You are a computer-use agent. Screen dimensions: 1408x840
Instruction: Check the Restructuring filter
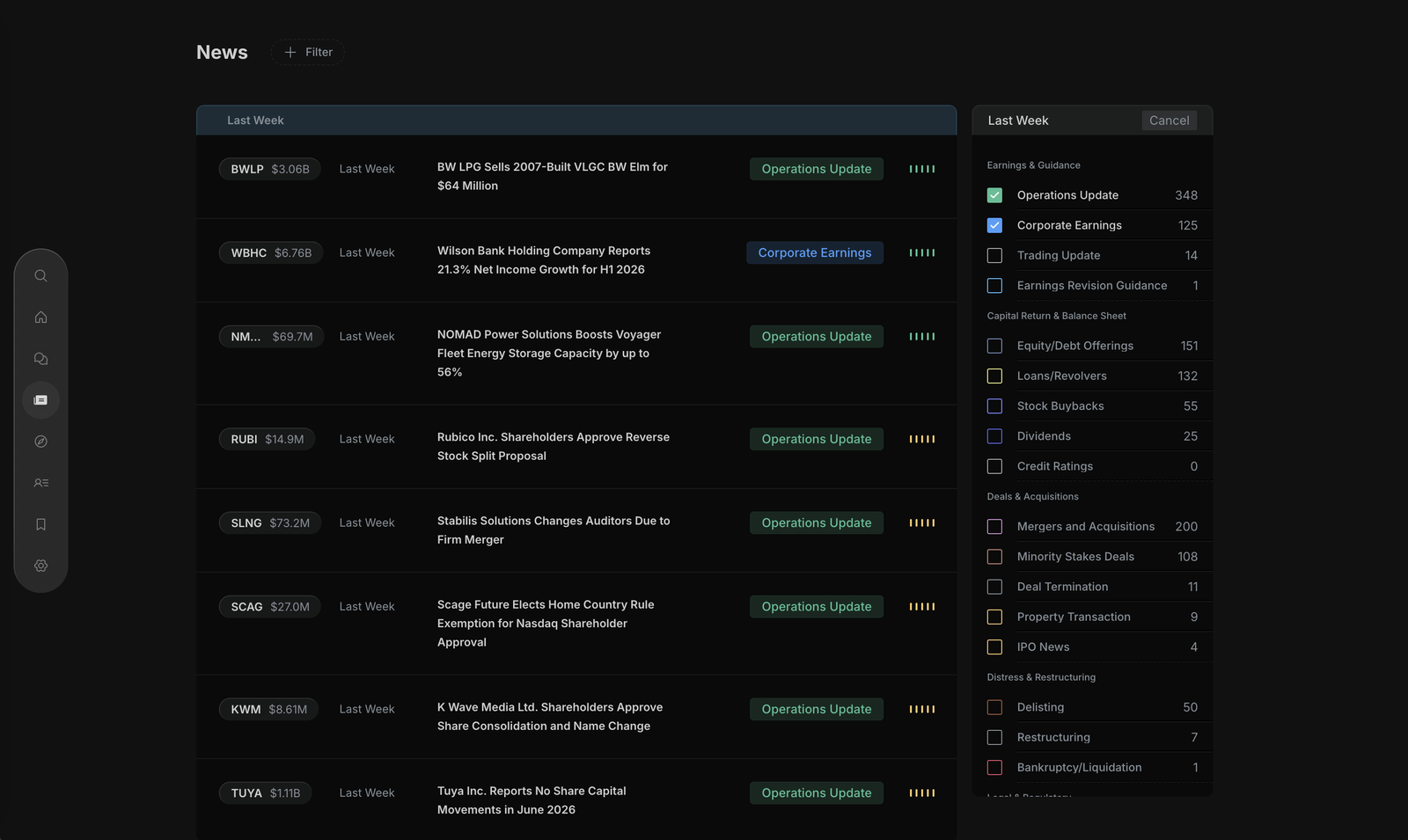point(994,737)
